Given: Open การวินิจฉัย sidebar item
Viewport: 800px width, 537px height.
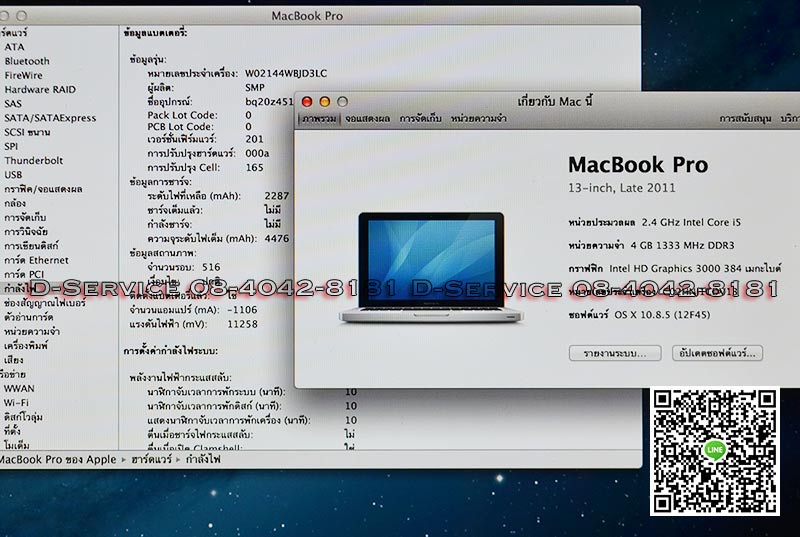Looking at the screenshot, I should 26,232.
